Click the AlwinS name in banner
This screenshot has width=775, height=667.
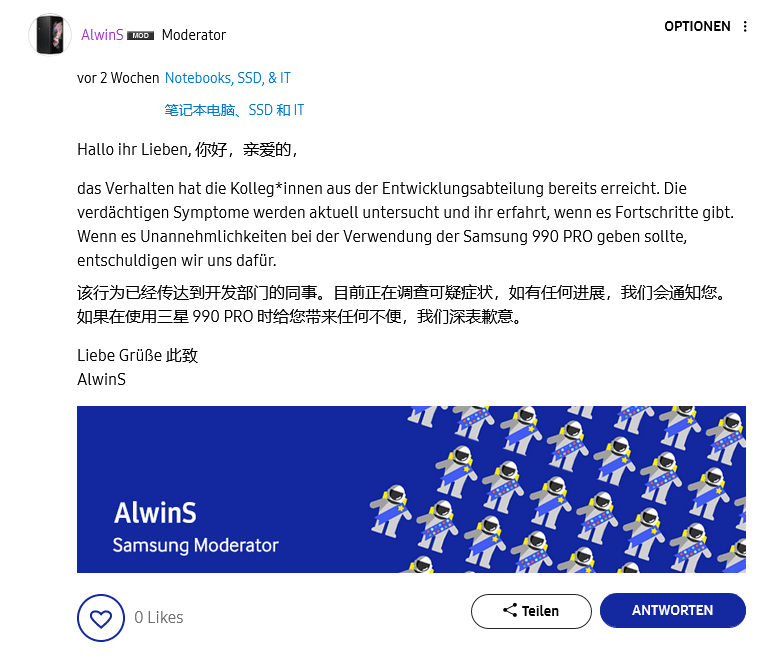[155, 513]
